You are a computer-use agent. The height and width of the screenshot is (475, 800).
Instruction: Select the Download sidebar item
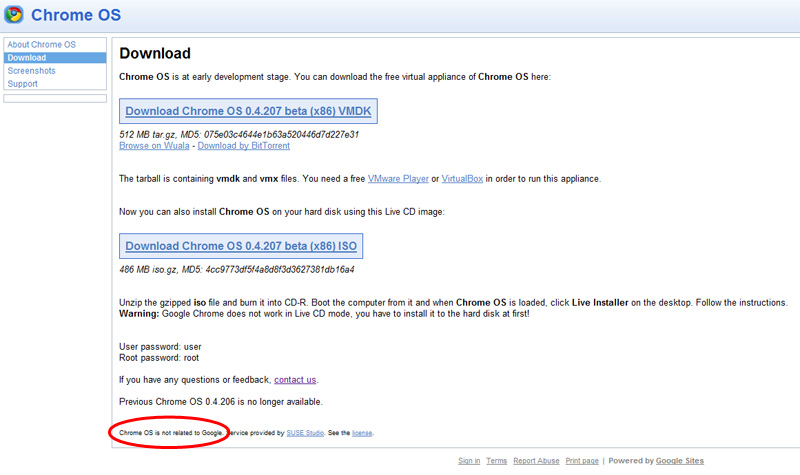click(55, 58)
